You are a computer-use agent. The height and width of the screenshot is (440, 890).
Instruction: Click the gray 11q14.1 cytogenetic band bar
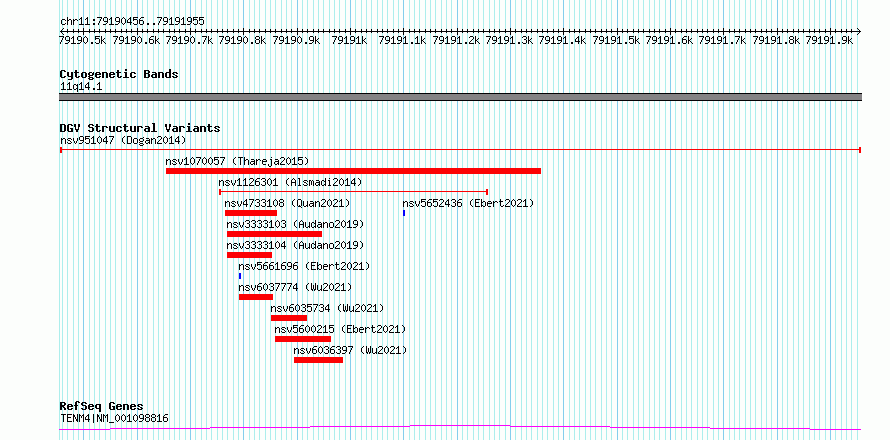(x=460, y=97)
